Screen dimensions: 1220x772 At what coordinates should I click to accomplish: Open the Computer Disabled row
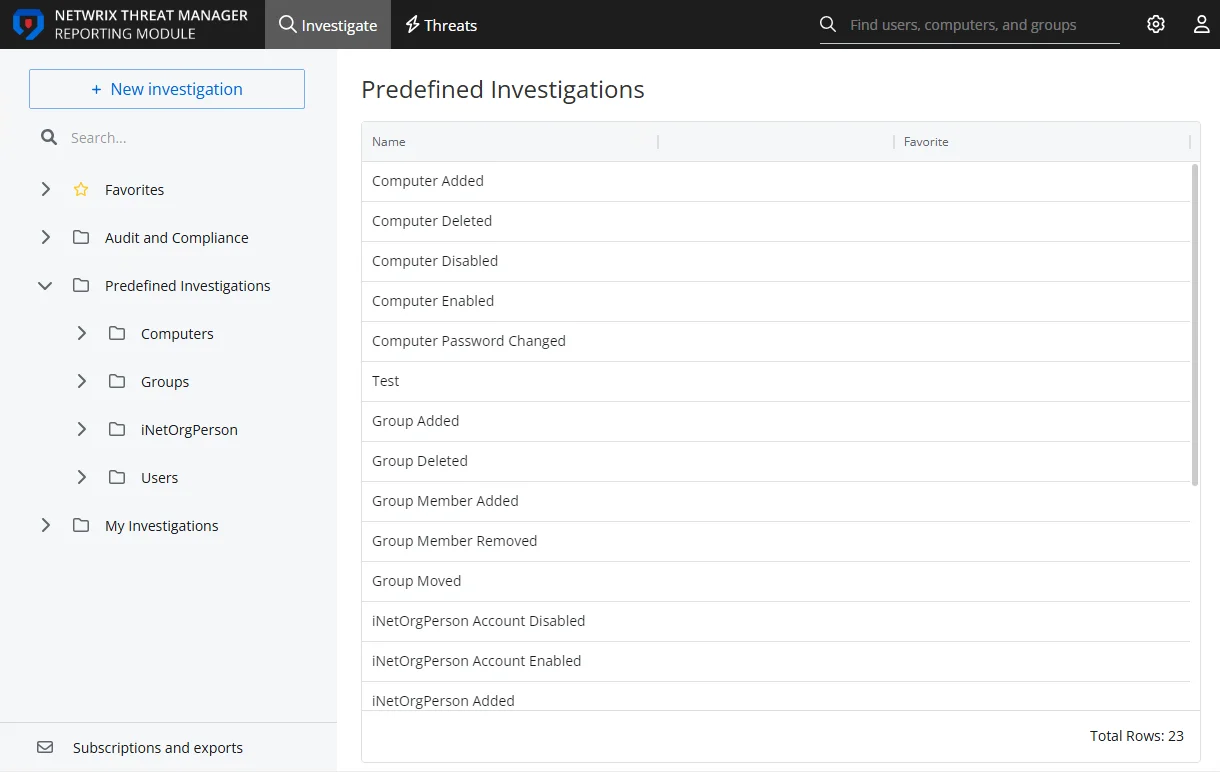click(x=776, y=261)
